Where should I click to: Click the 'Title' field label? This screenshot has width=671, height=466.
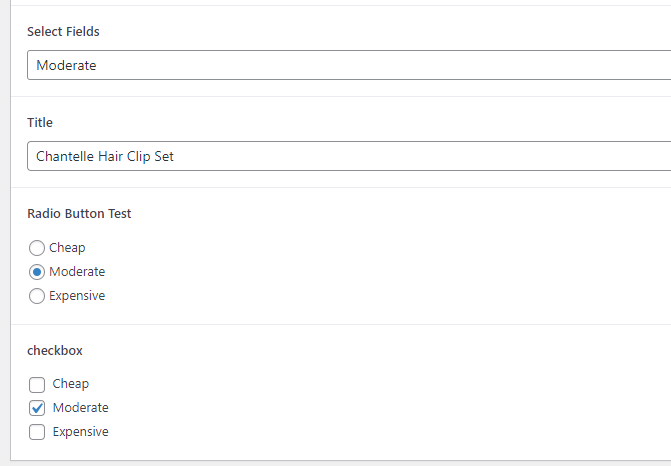[x=40, y=123]
